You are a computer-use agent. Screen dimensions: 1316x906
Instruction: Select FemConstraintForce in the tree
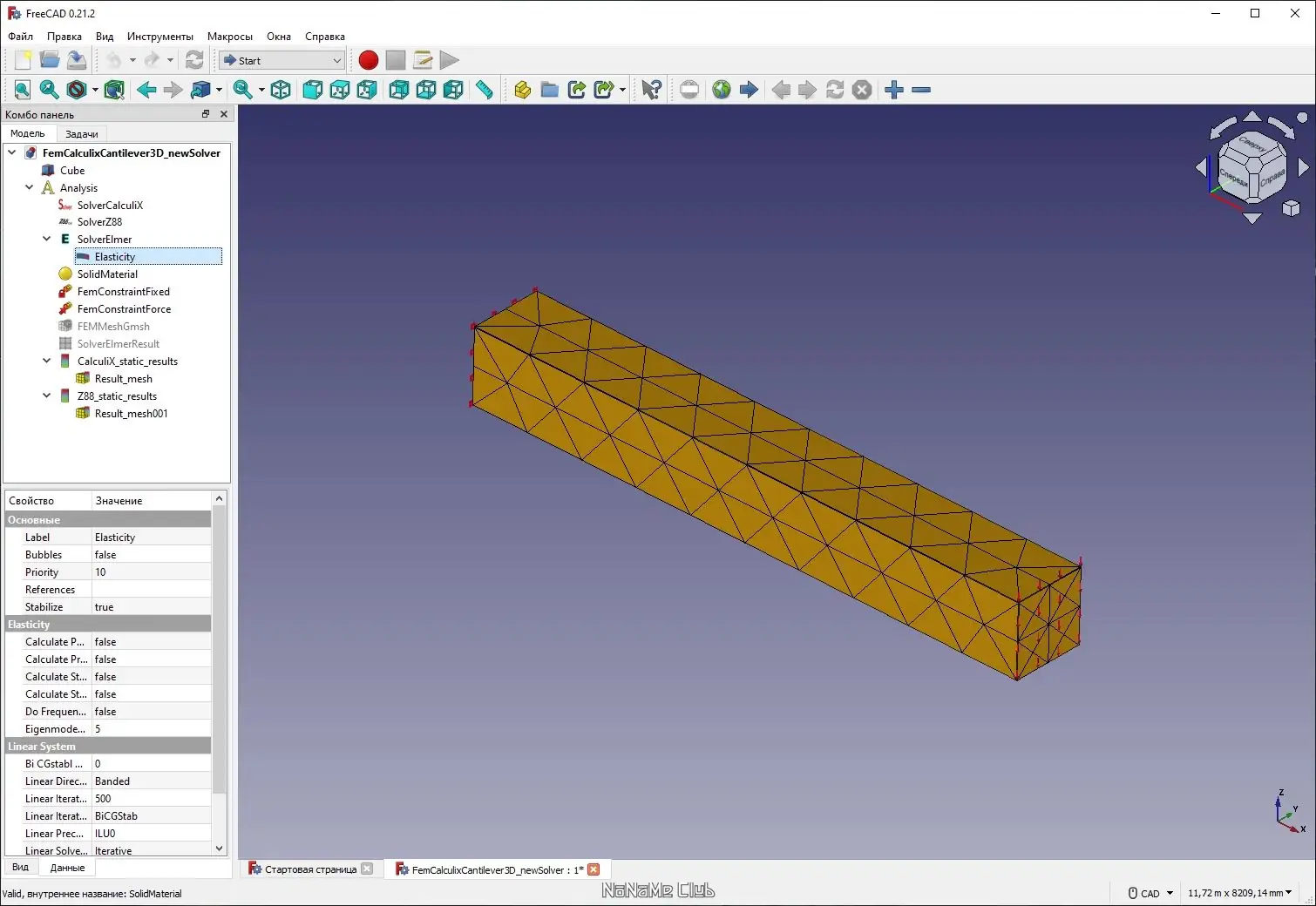click(x=124, y=308)
